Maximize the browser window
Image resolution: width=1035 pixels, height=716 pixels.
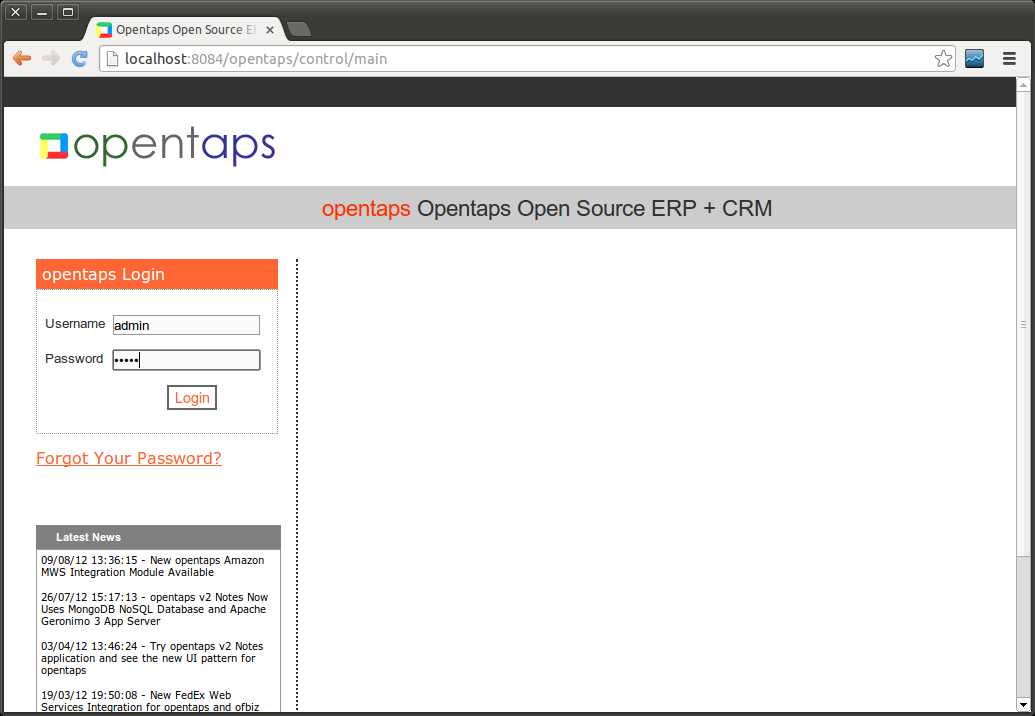[67, 12]
